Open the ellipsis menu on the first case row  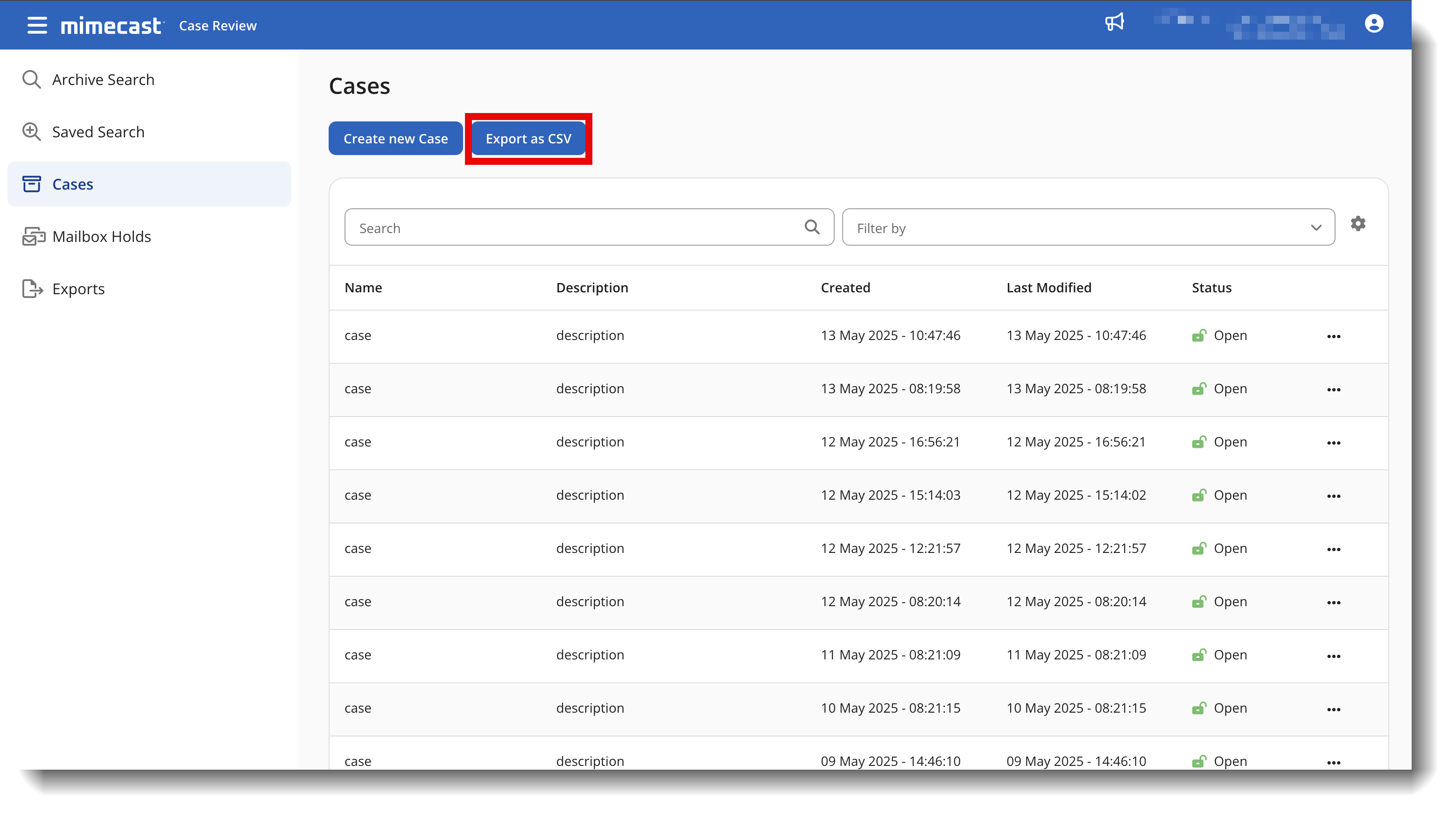tap(1334, 336)
